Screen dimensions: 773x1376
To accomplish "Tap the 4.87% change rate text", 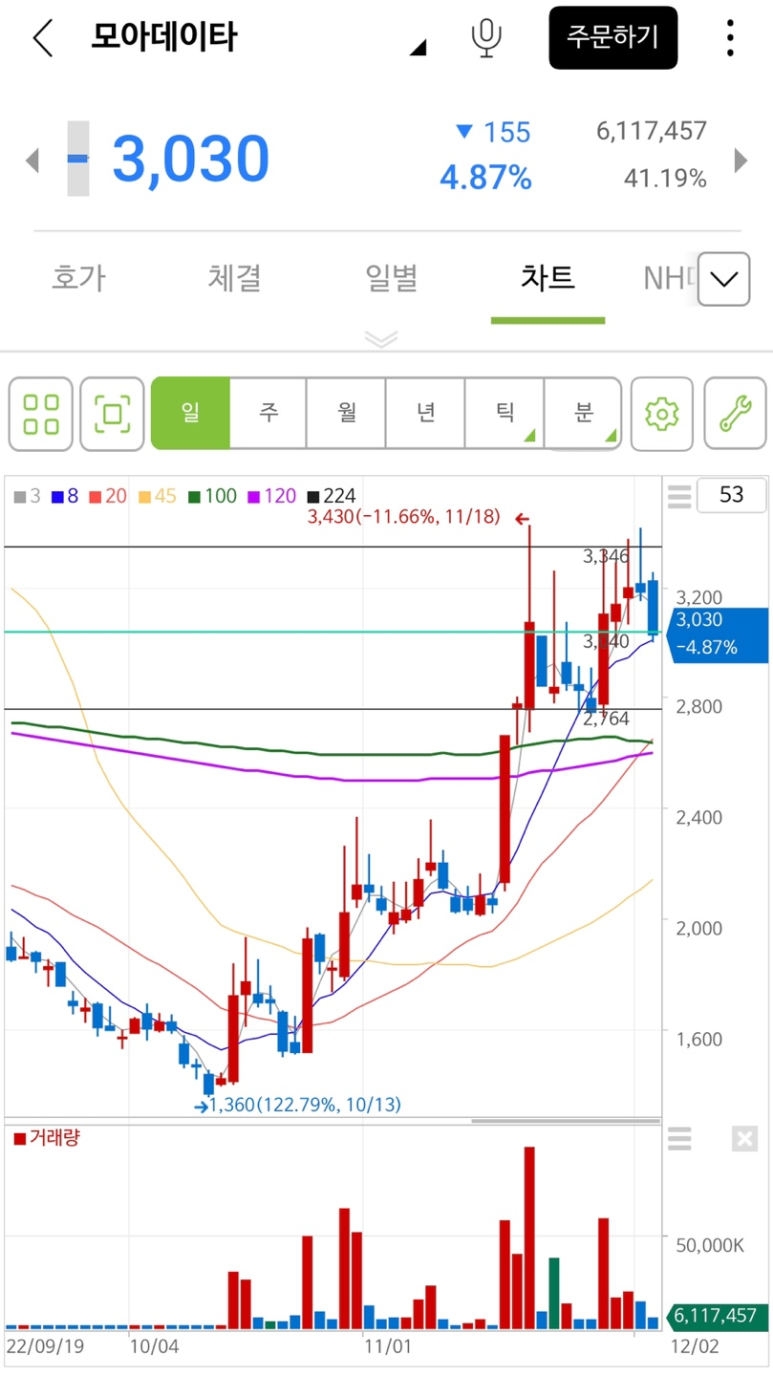I will click(x=486, y=179).
